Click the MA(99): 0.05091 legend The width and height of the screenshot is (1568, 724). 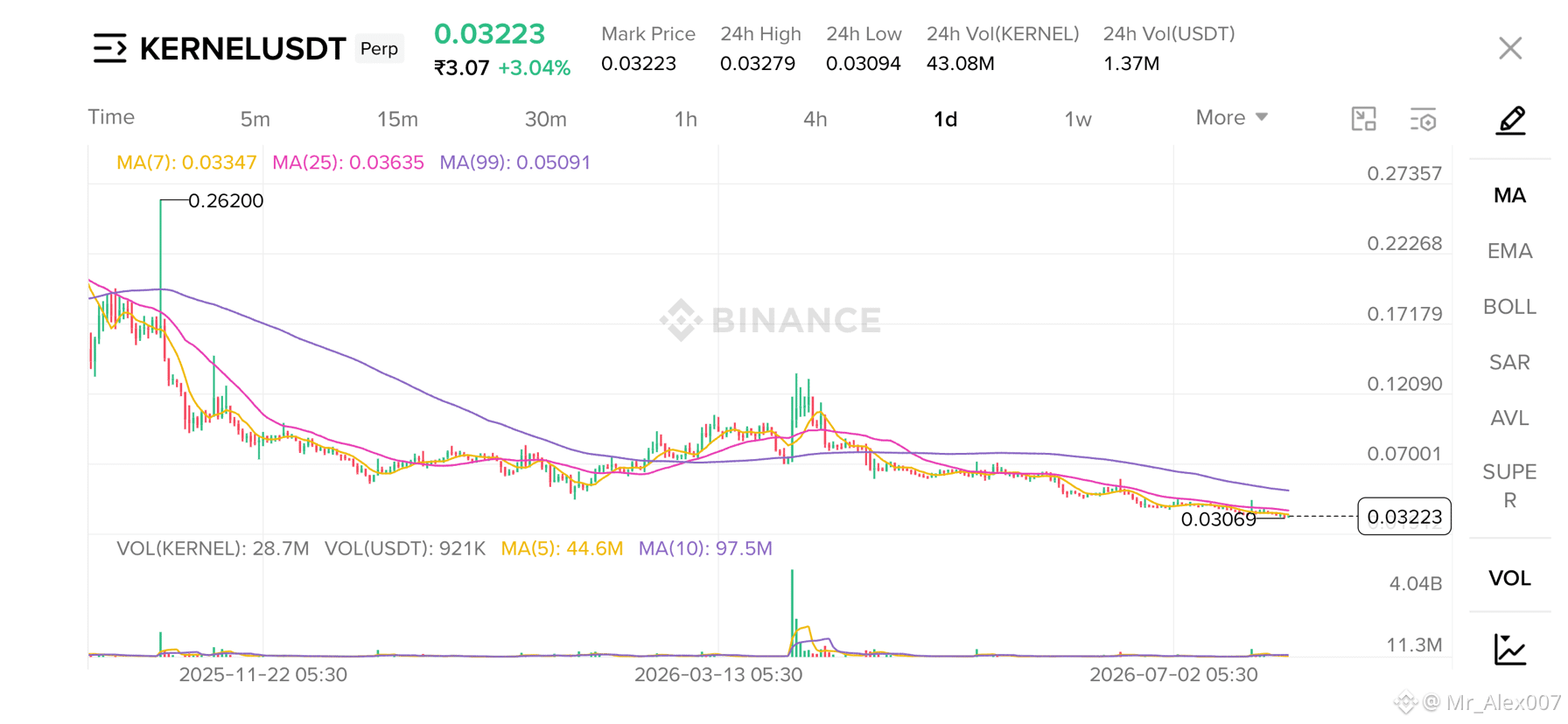[x=515, y=163]
